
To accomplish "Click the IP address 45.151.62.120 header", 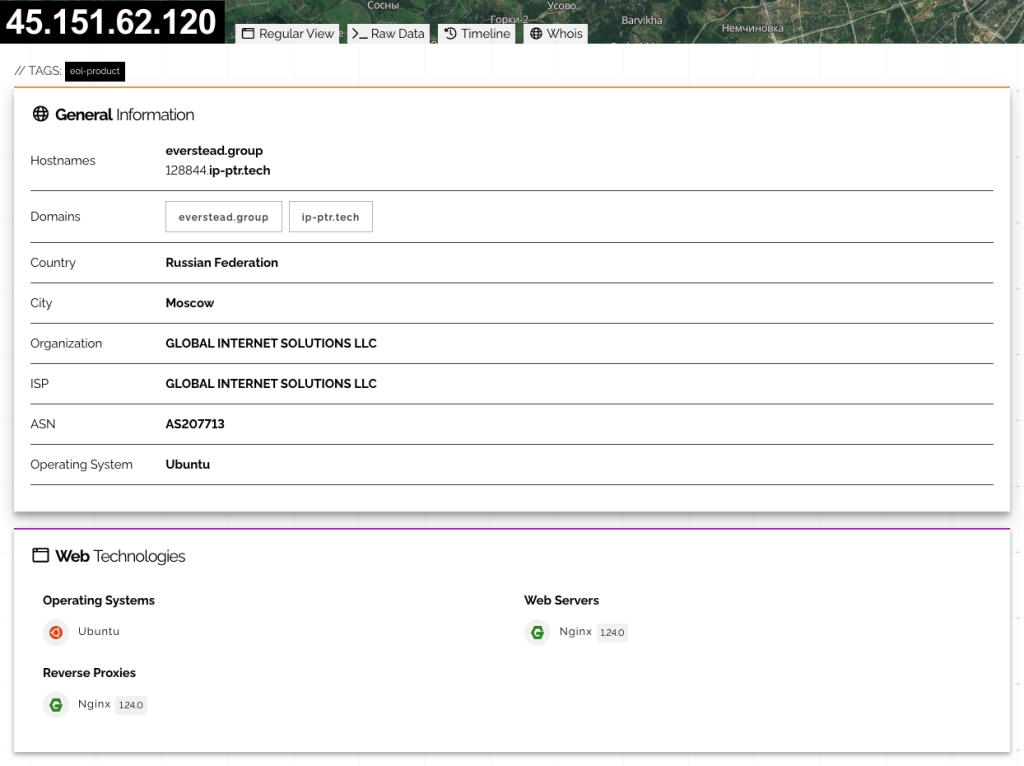I will point(111,20).
